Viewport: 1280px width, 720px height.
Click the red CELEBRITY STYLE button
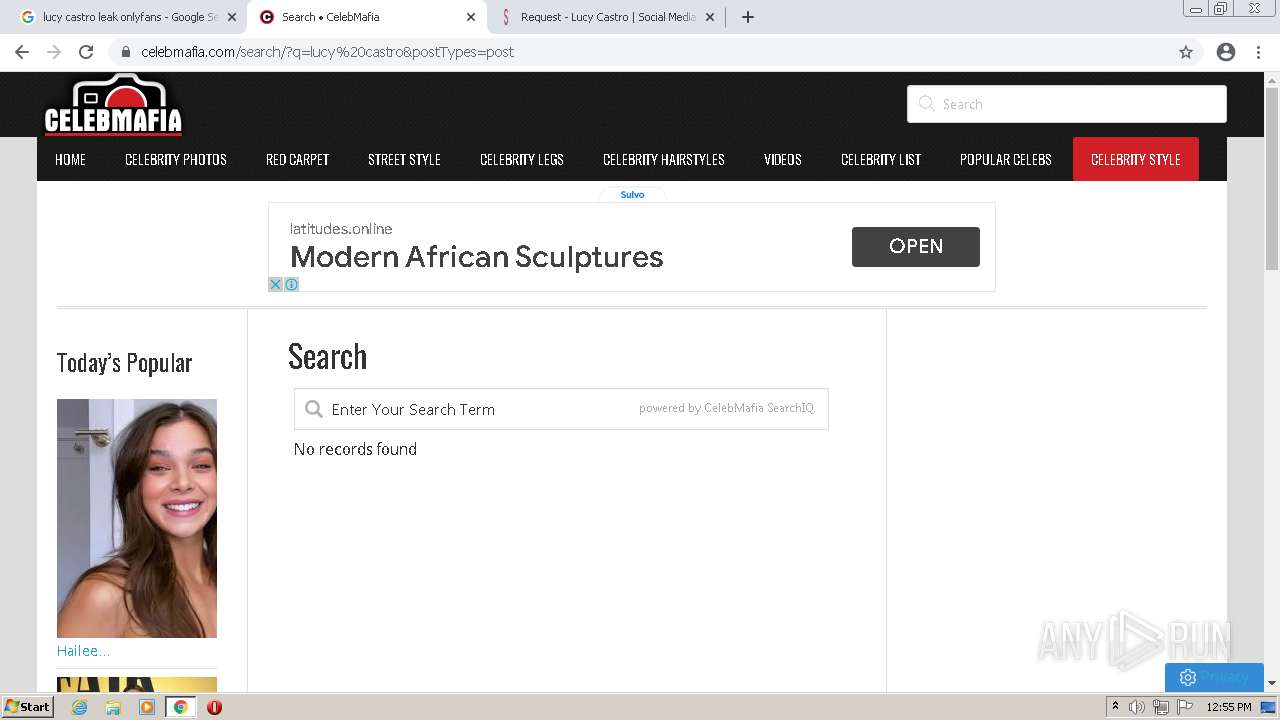click(1136, 159)
